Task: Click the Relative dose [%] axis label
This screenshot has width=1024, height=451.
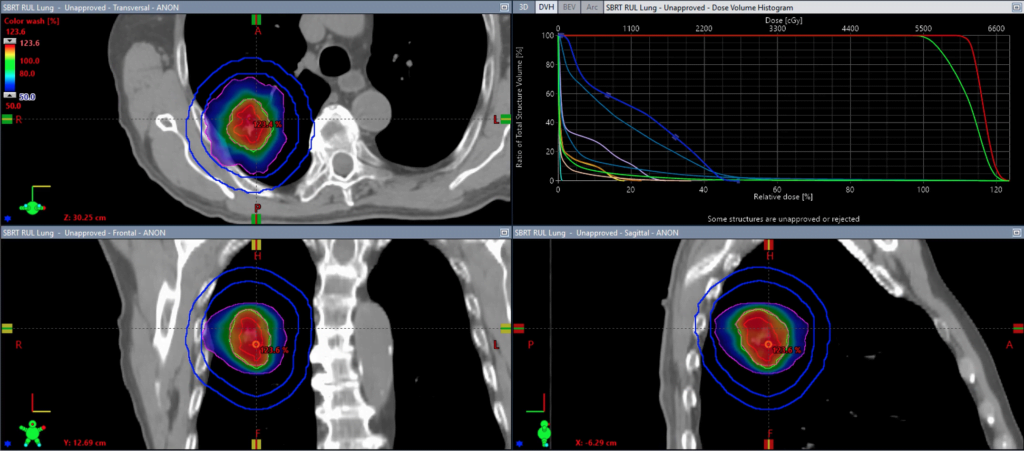Action: coord(781,196)
